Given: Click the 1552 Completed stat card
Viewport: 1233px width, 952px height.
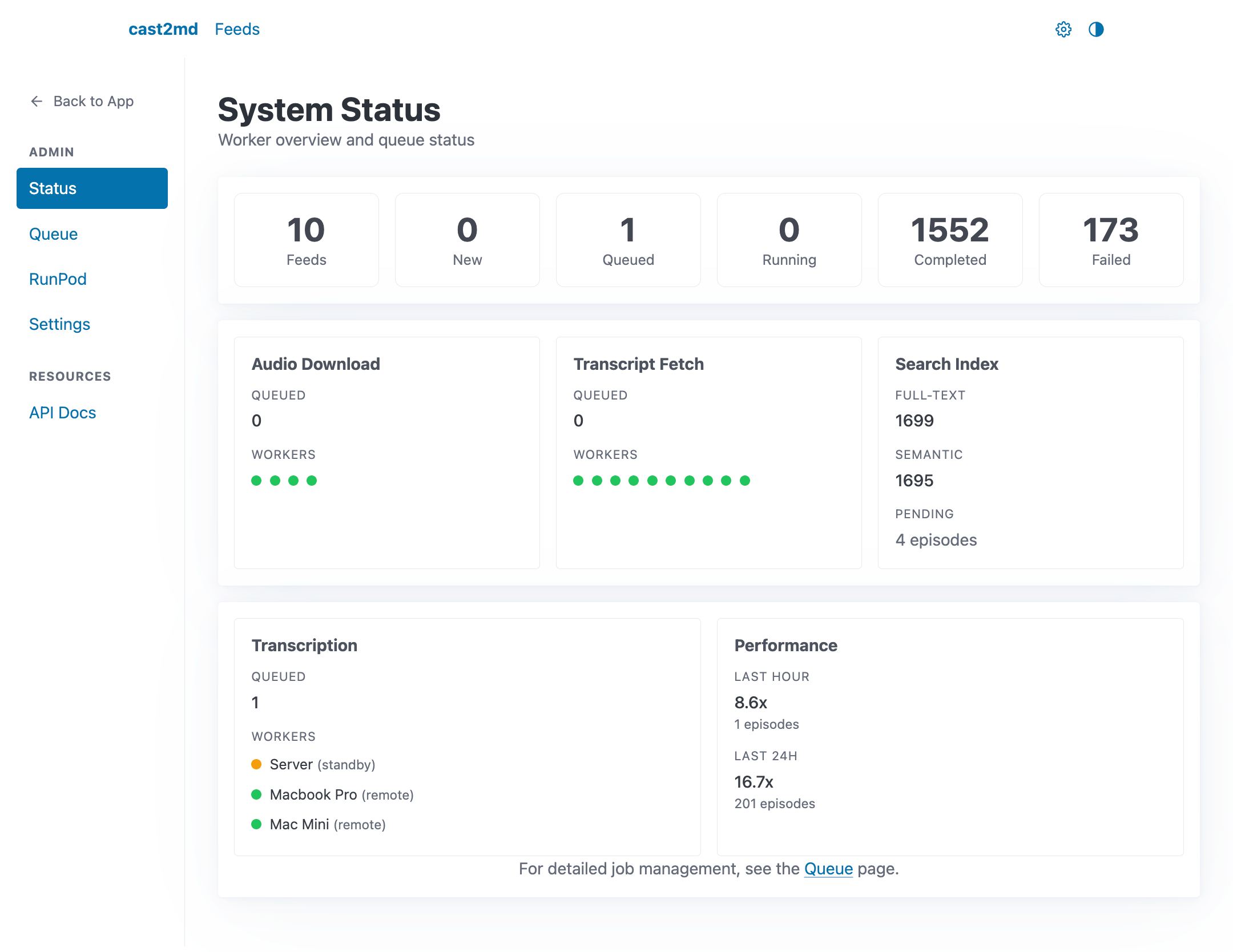Looking at the screenshot, I should point(949,240).
